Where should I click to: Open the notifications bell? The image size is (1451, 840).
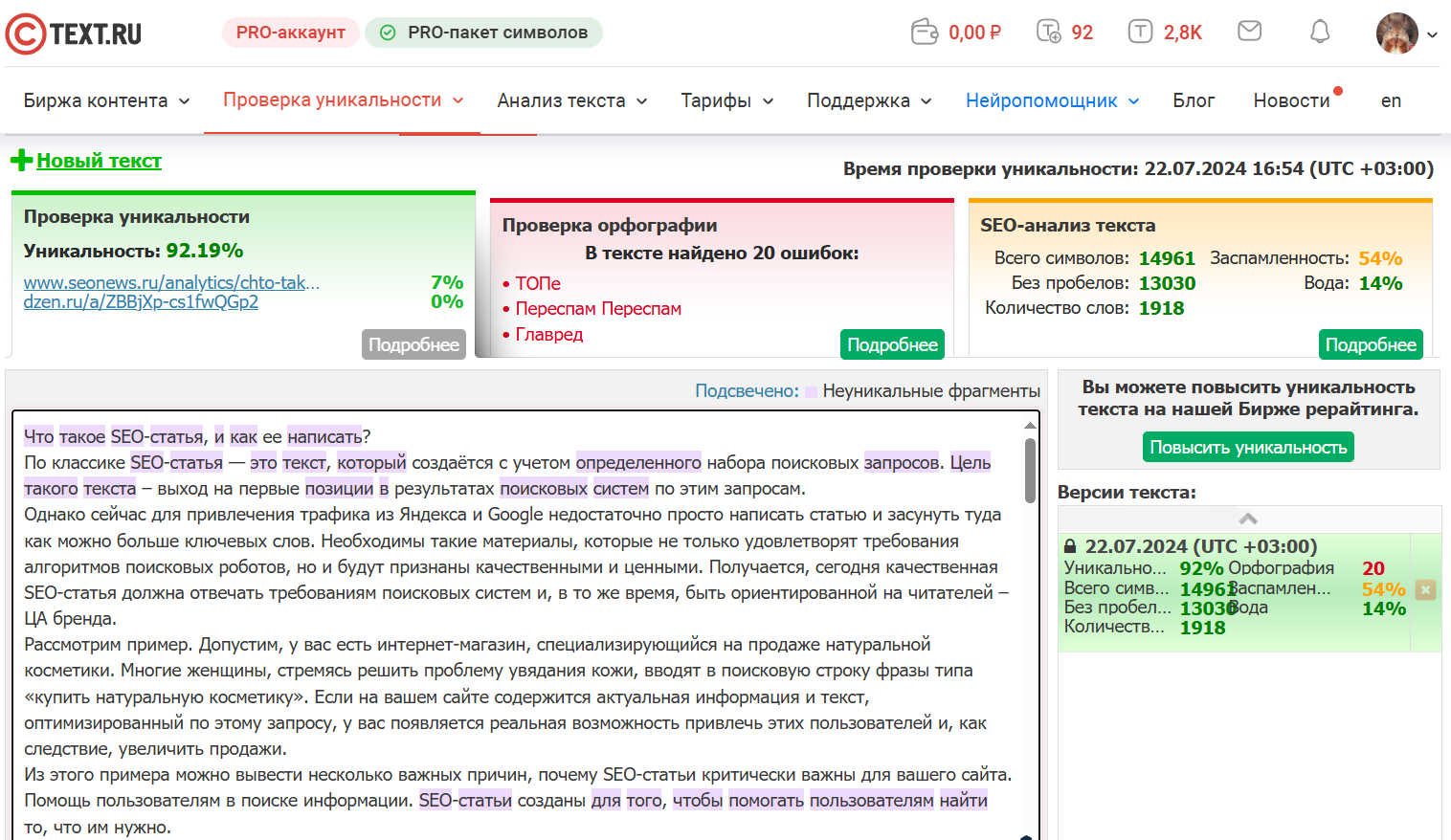click(x=1320, y=32)
